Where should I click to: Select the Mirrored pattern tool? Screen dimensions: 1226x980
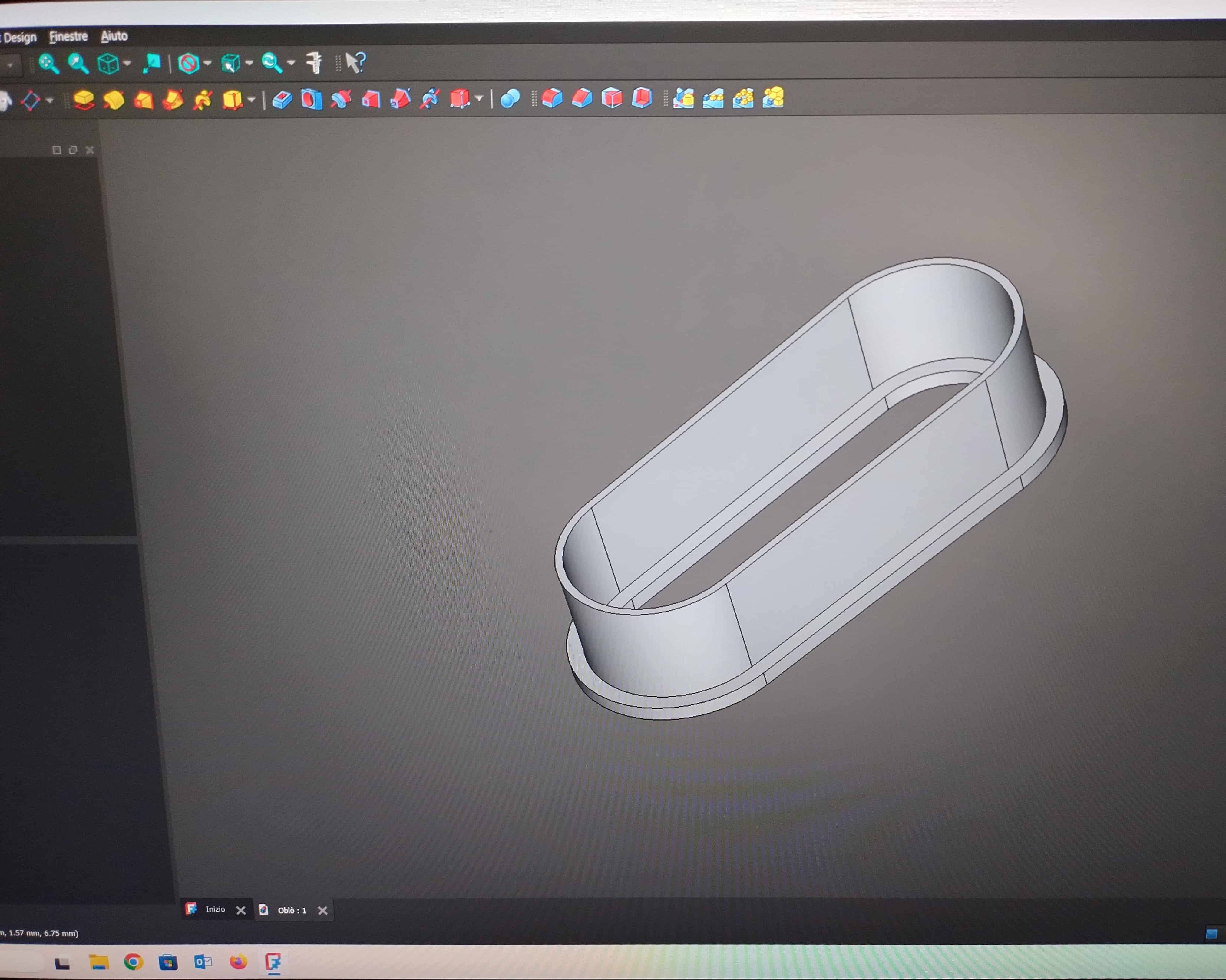point(683,98)
